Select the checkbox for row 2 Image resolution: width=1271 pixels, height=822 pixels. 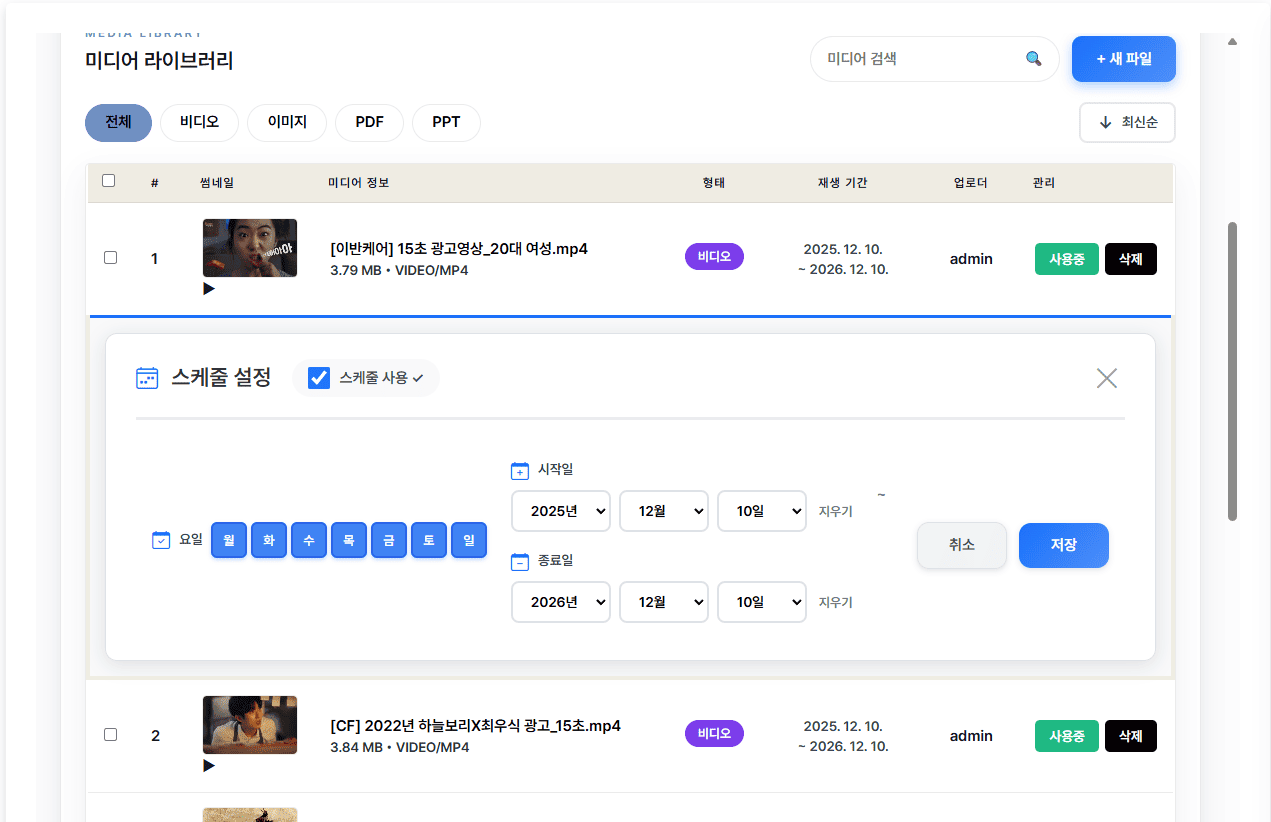click(110, 735)
